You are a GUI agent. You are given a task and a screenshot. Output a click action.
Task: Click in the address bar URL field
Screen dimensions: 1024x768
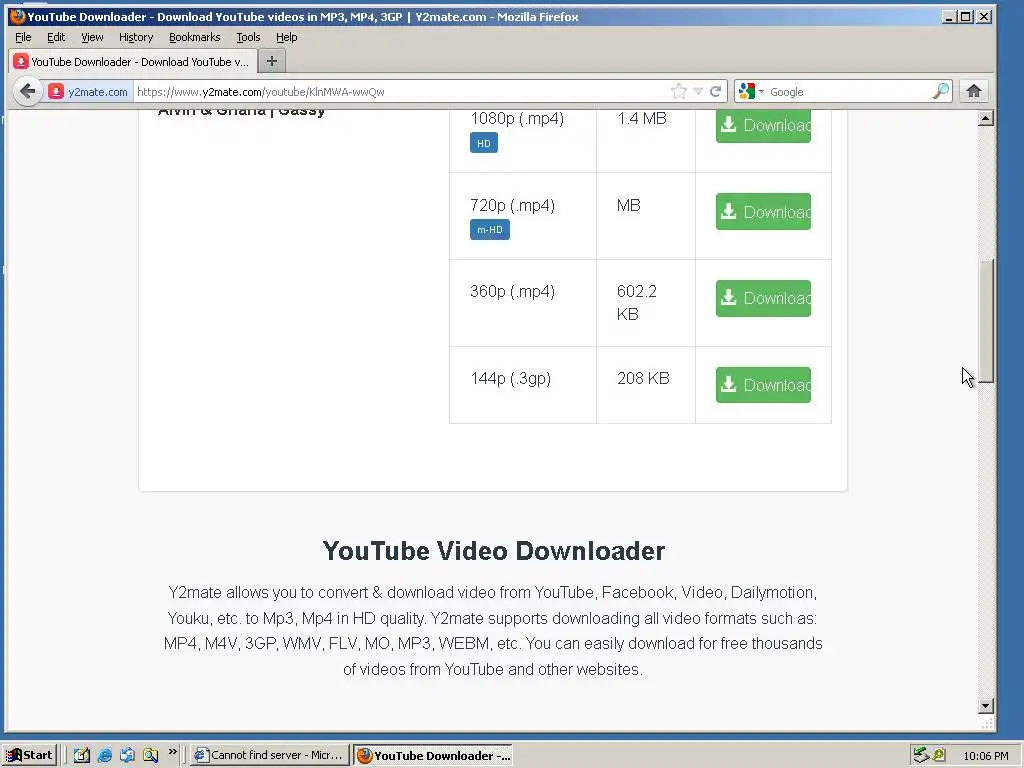402,91
